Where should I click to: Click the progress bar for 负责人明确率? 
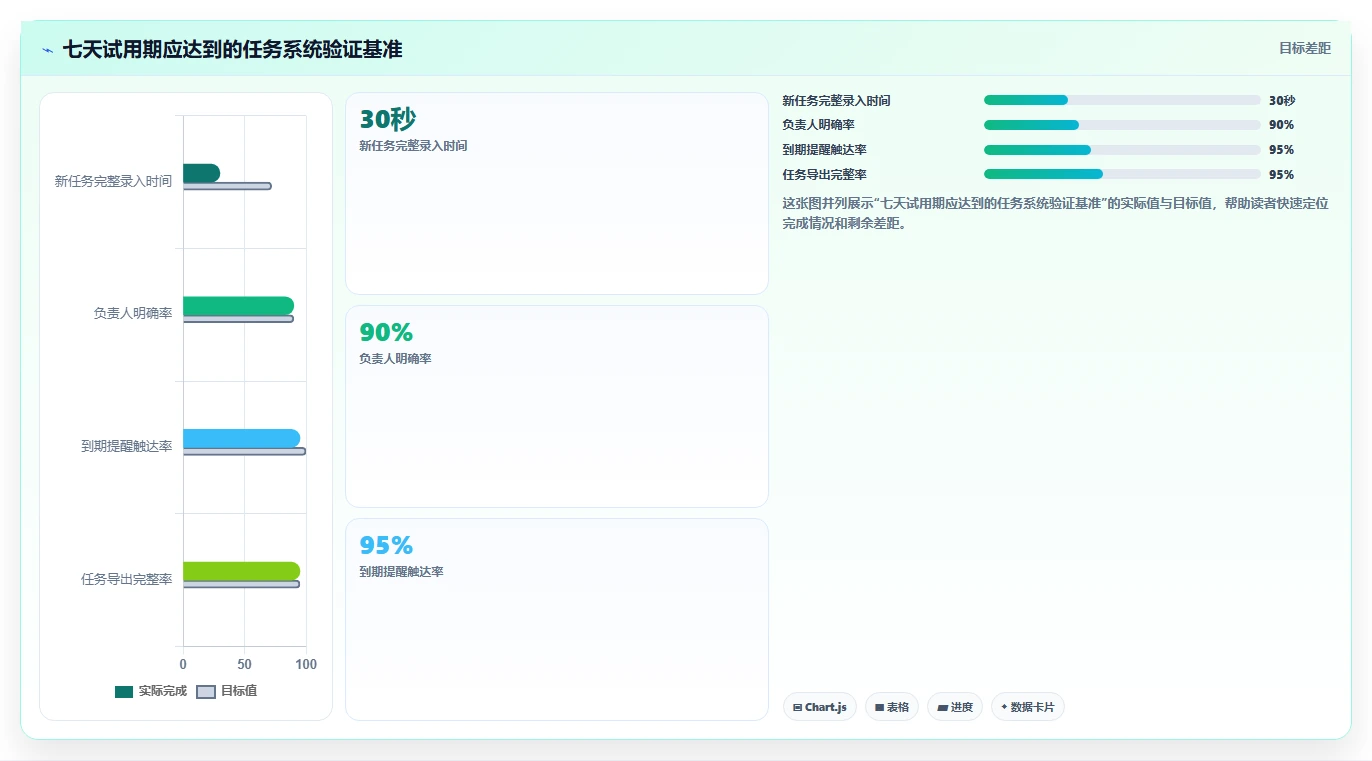point(1122,125)
